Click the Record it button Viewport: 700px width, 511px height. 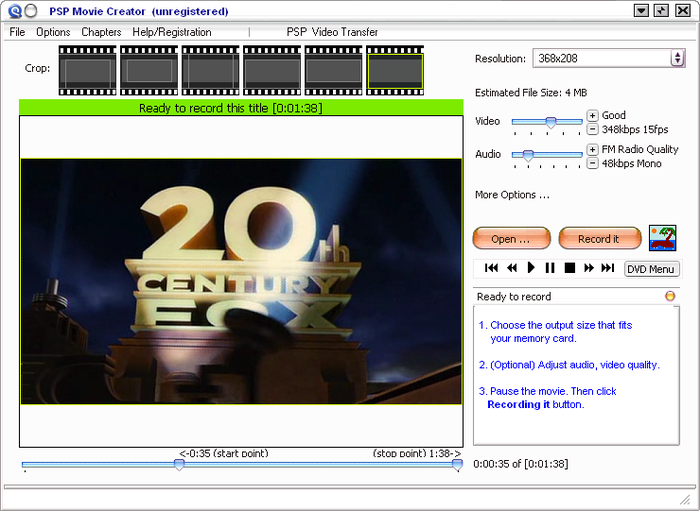[x=599, y=239]
